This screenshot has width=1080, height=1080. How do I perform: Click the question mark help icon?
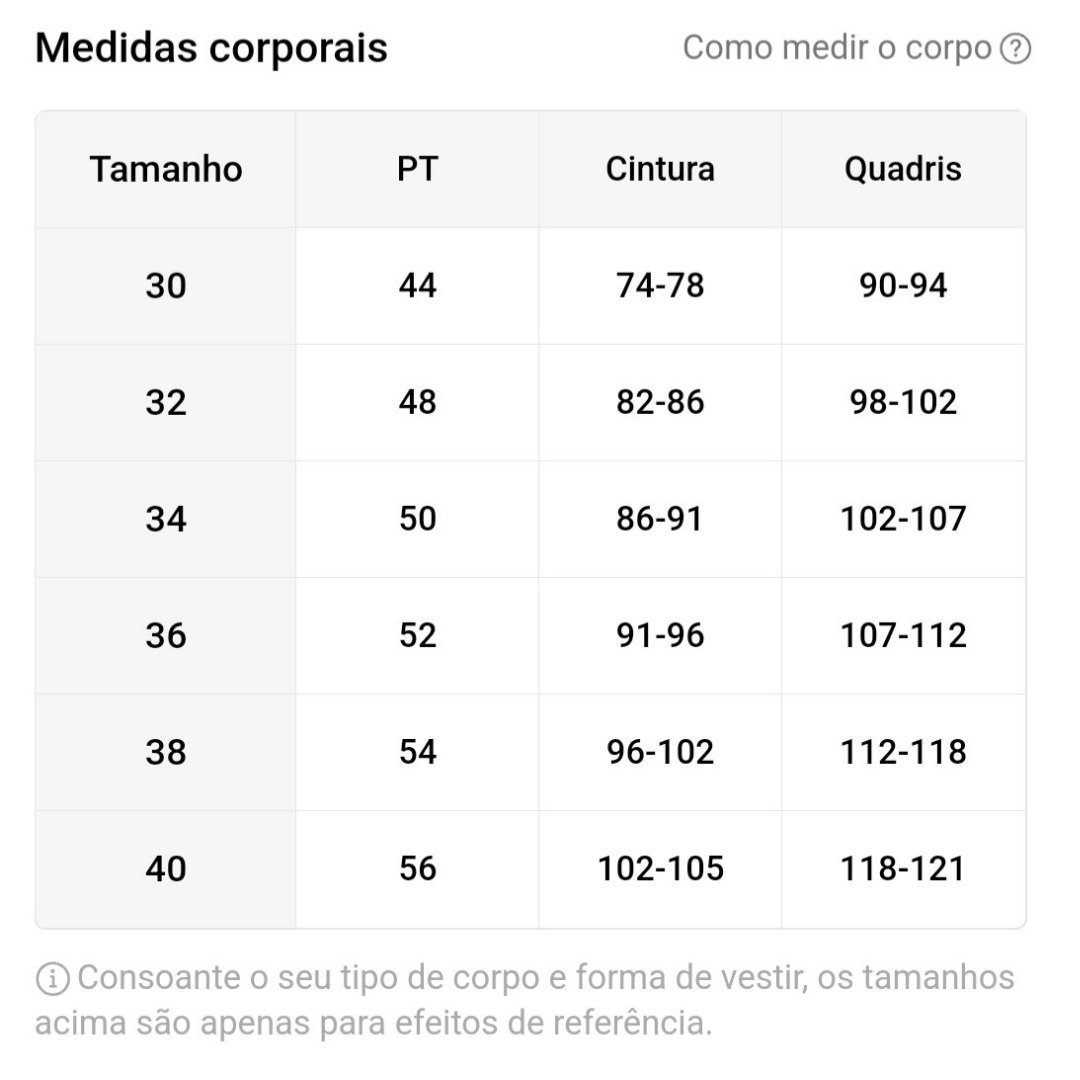(1015, 49)
